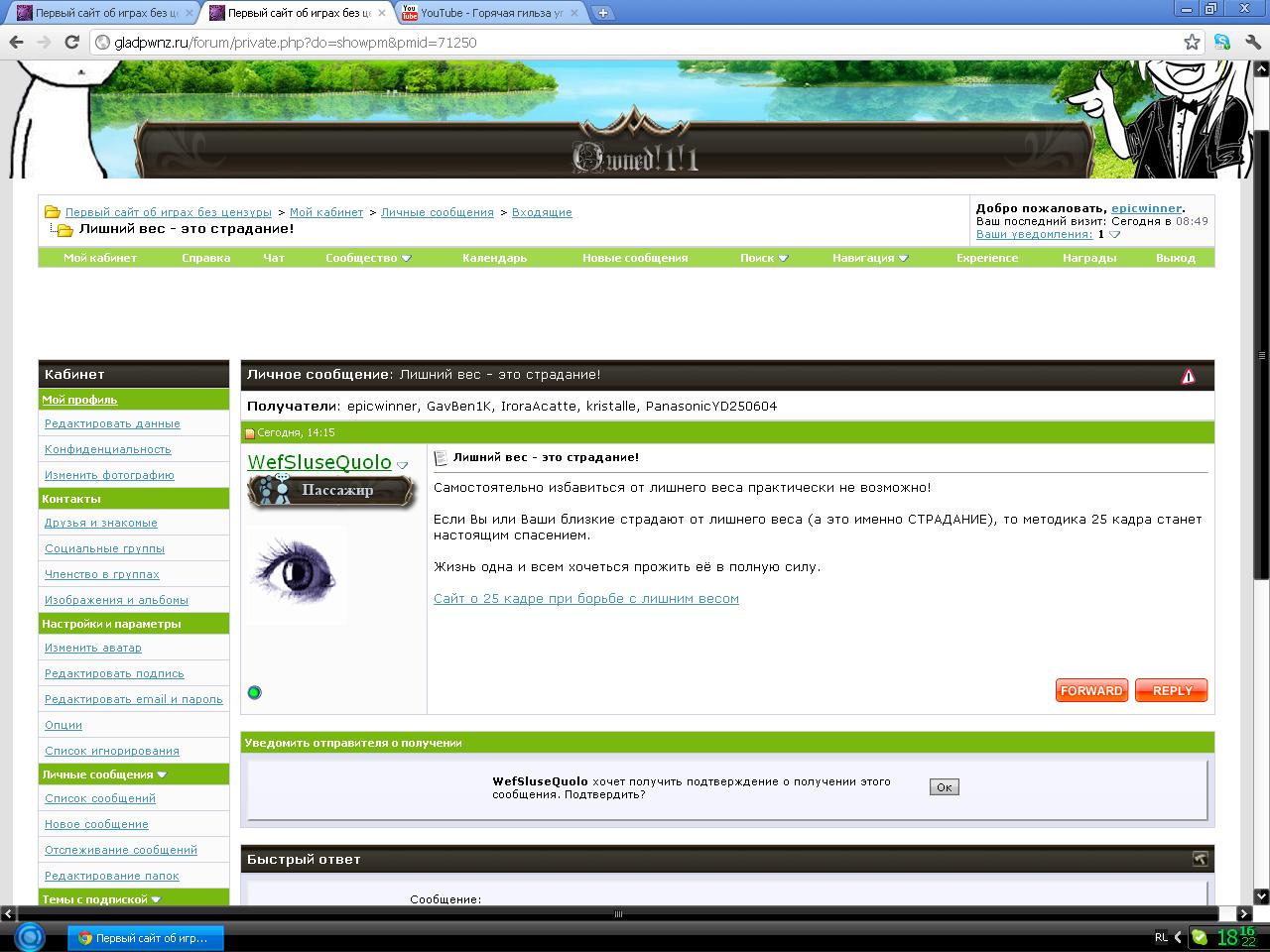
Task: Expand the notifications dropdown arrow
Action: [1114, 235]
